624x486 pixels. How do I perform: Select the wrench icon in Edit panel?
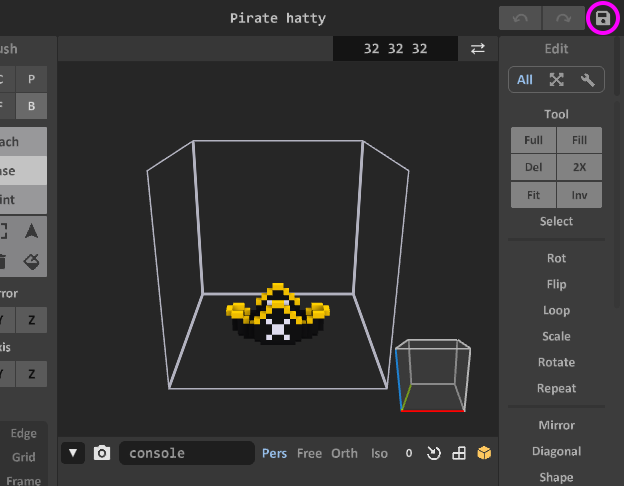588,80
